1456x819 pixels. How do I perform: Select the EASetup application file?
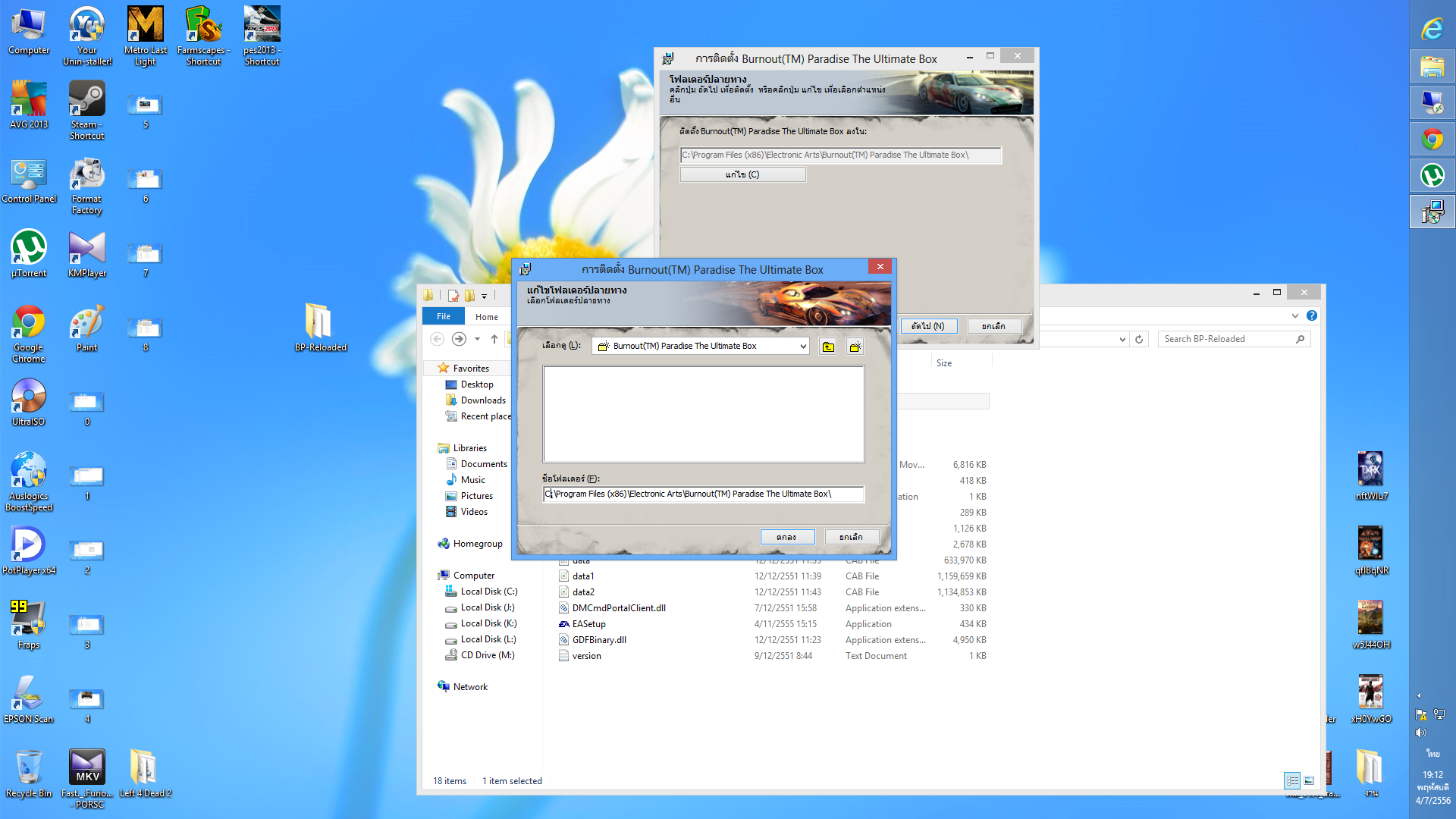click(588, 624)
